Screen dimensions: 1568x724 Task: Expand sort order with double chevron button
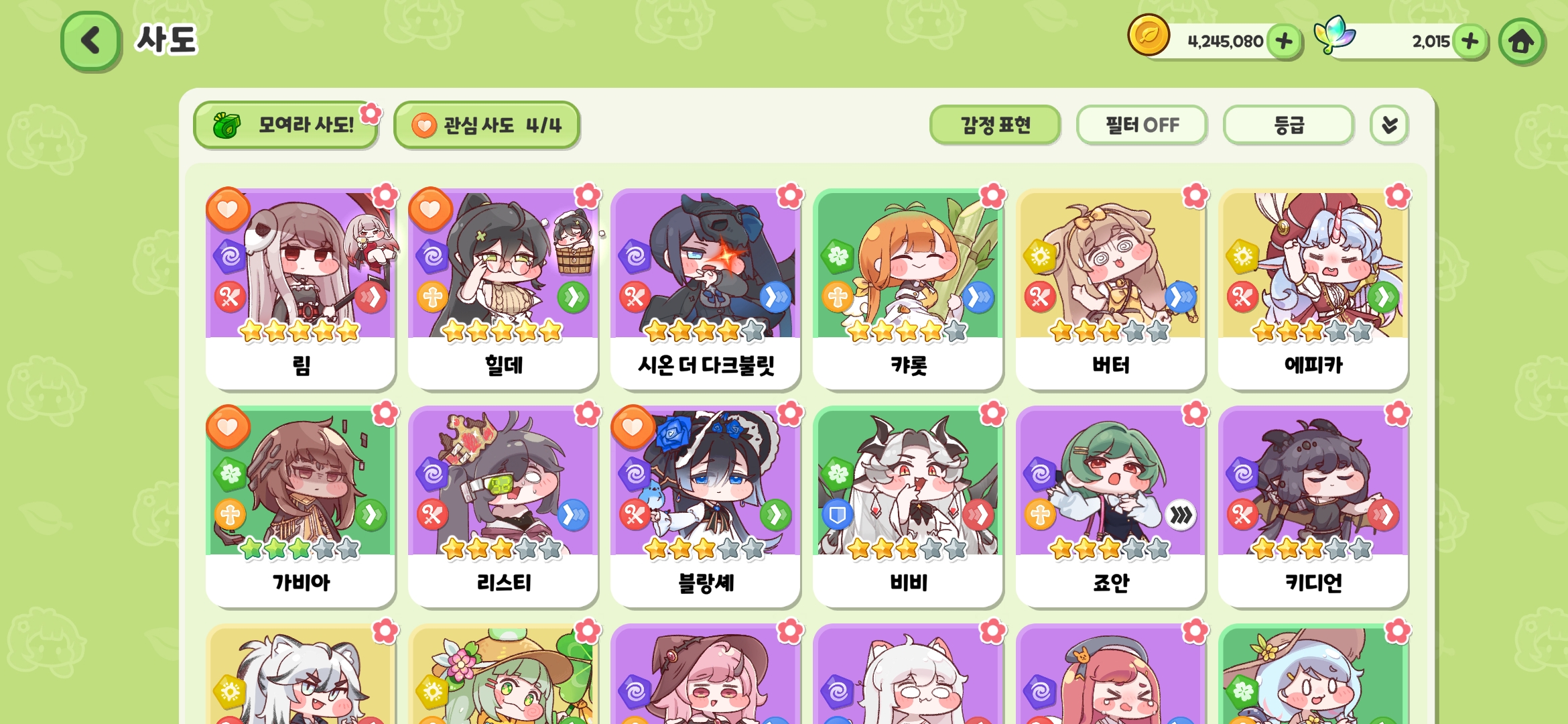(1390, 125)
